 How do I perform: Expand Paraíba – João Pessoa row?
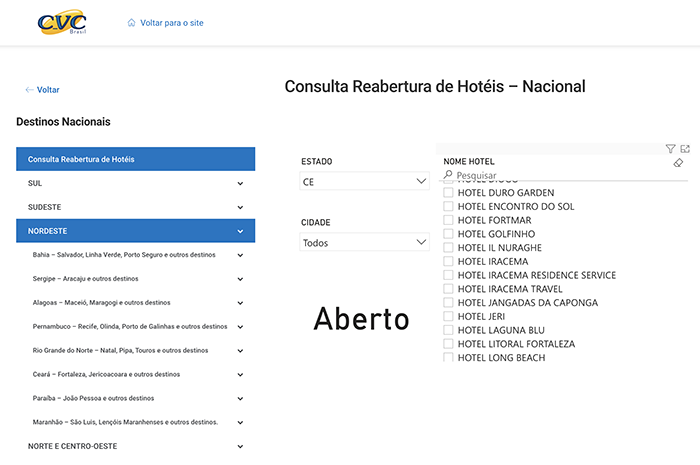coord(136,398)
